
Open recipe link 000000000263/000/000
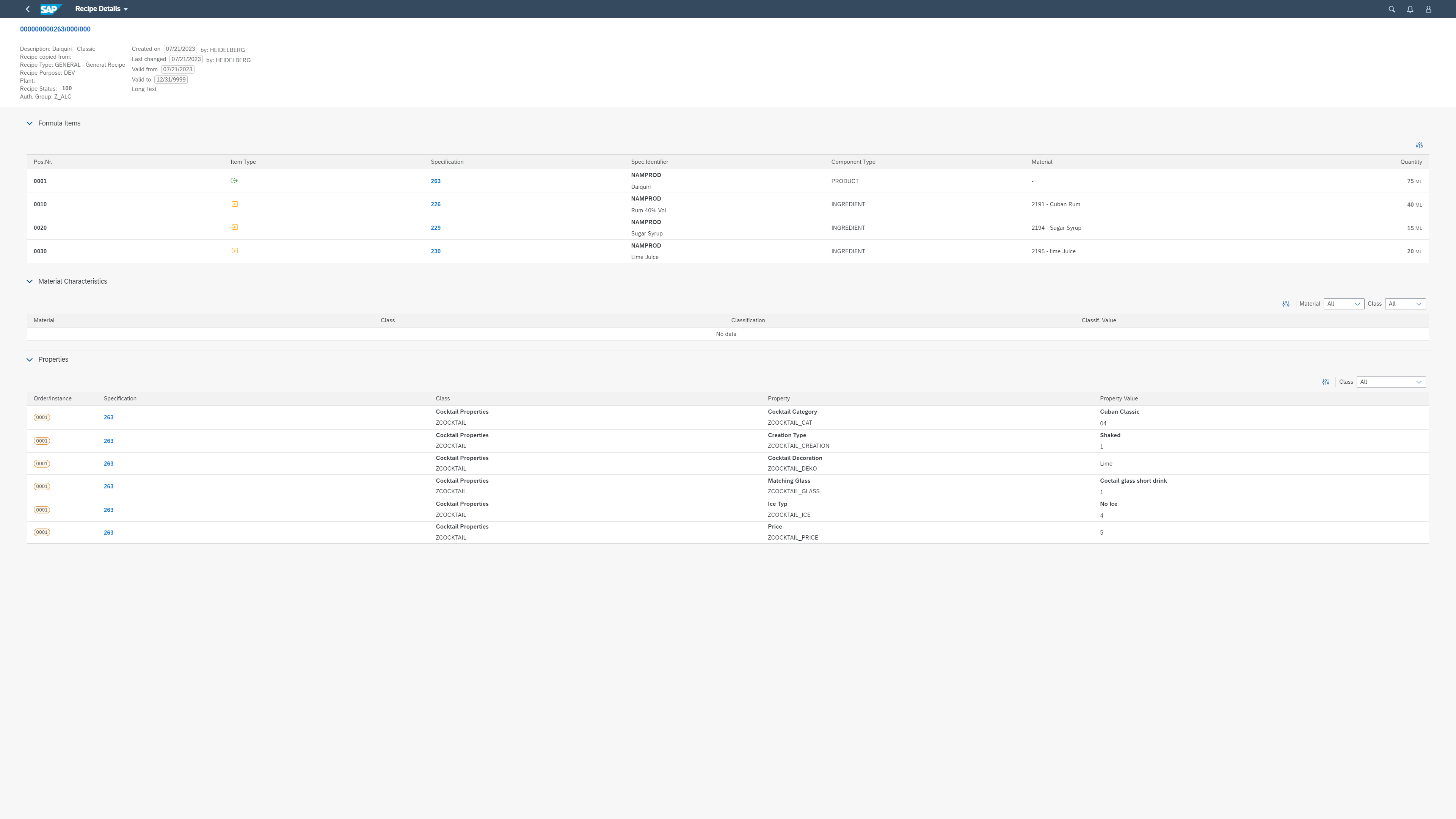(55, 29)
